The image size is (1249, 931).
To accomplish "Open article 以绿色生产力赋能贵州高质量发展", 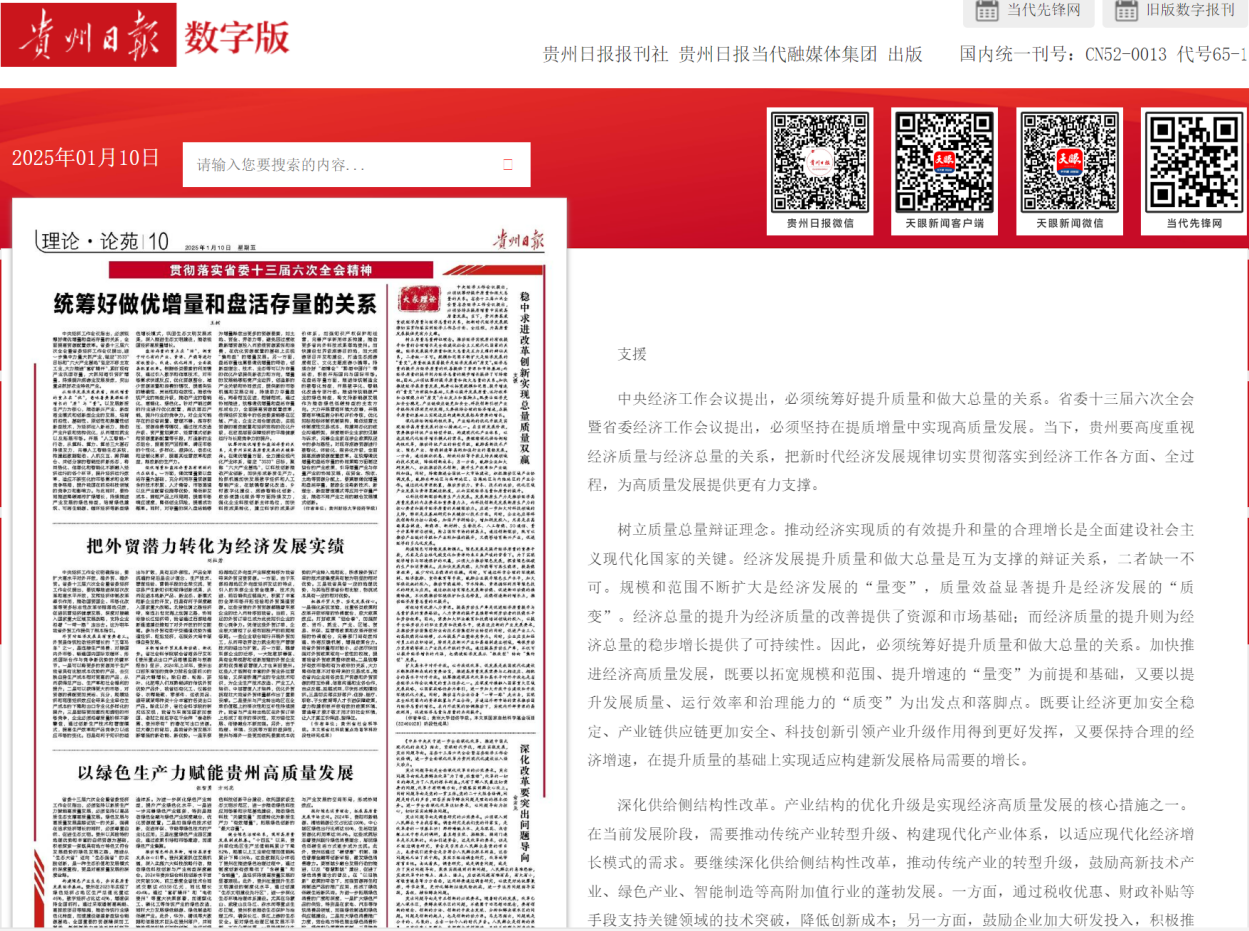I will point(215,772).
